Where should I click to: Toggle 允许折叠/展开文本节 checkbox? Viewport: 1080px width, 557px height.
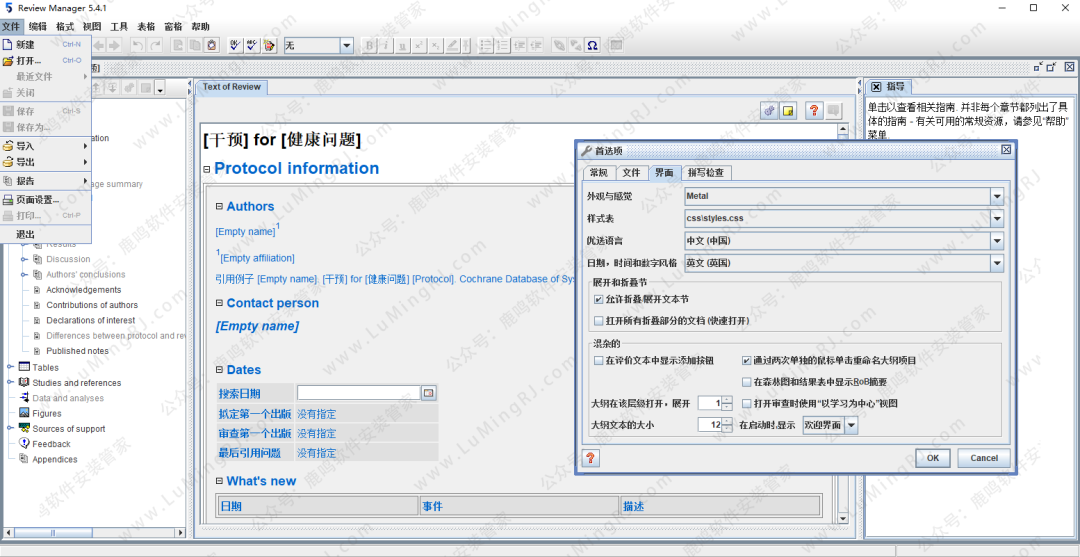[x=598, y=299]
